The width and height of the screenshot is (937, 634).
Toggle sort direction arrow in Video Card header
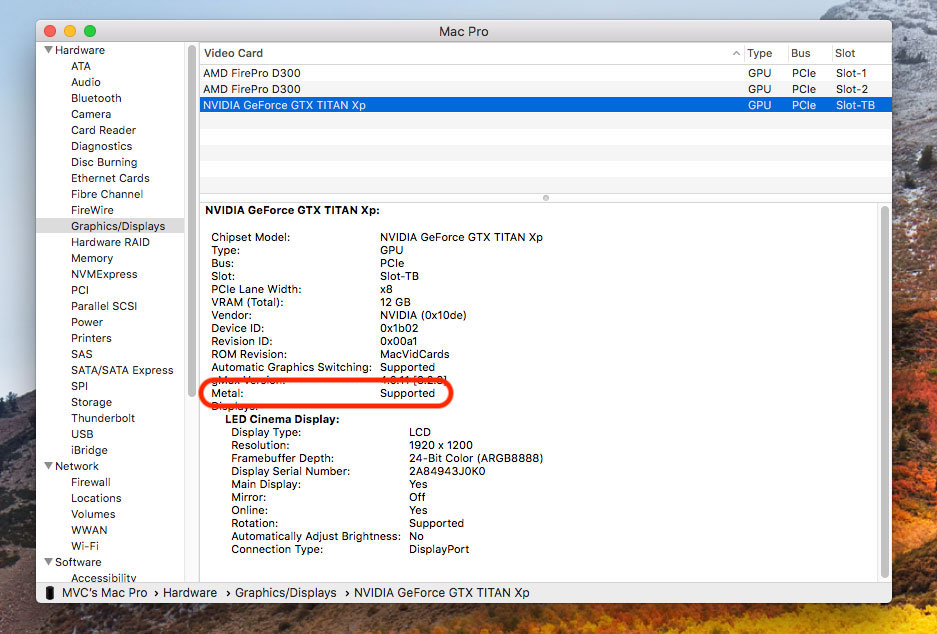pos(736,53)
